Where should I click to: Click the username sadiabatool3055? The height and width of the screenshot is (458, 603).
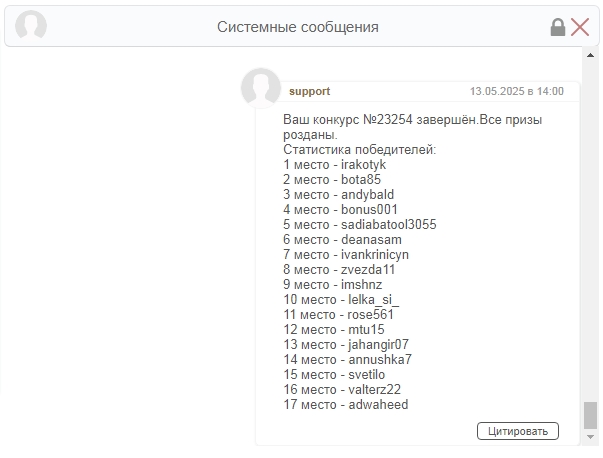click(388, 225)
